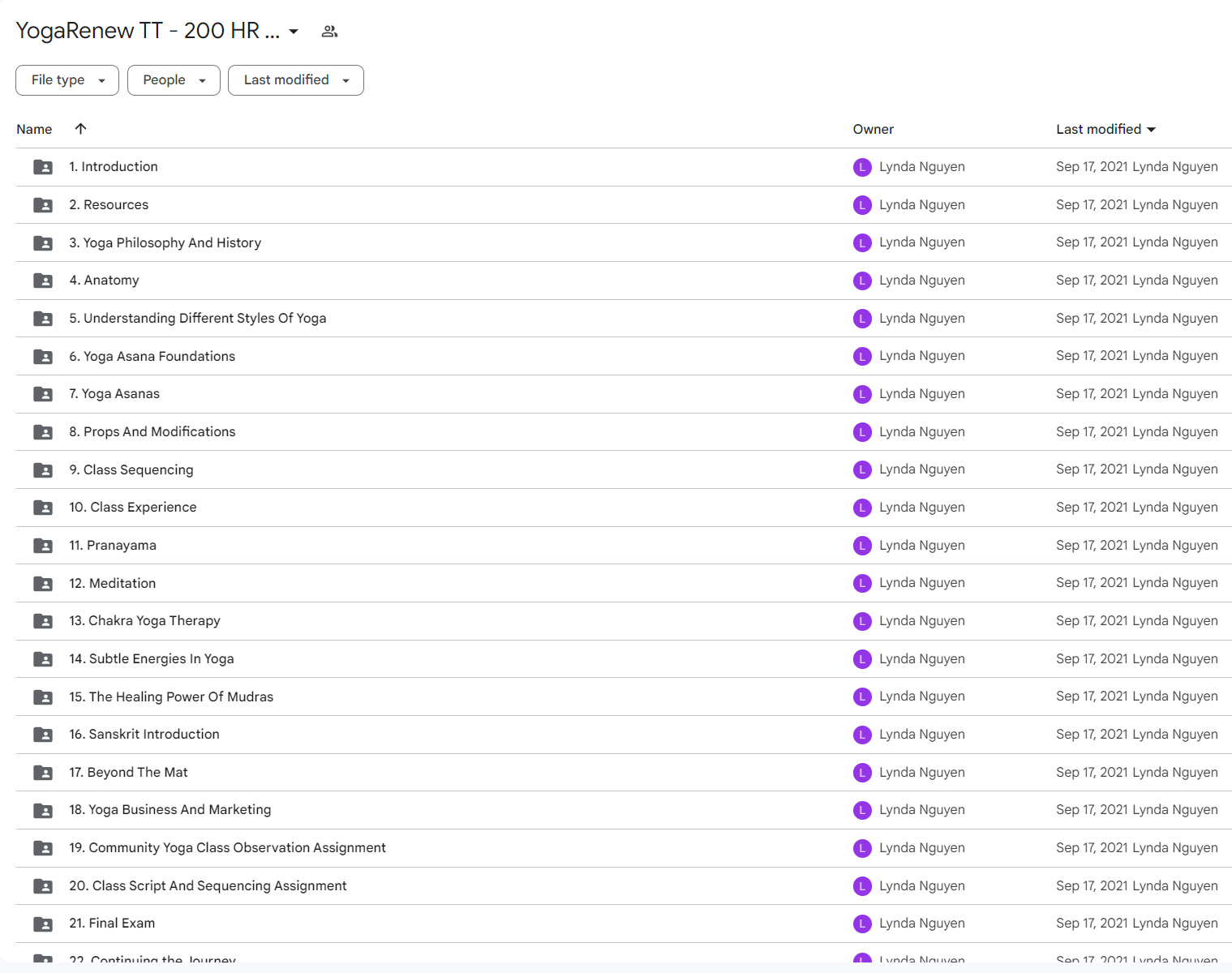Screen dimensions: 1232x973
Task: Click folder icon for 6. Yoga Asana Foundations
Action: coord(43,356)
